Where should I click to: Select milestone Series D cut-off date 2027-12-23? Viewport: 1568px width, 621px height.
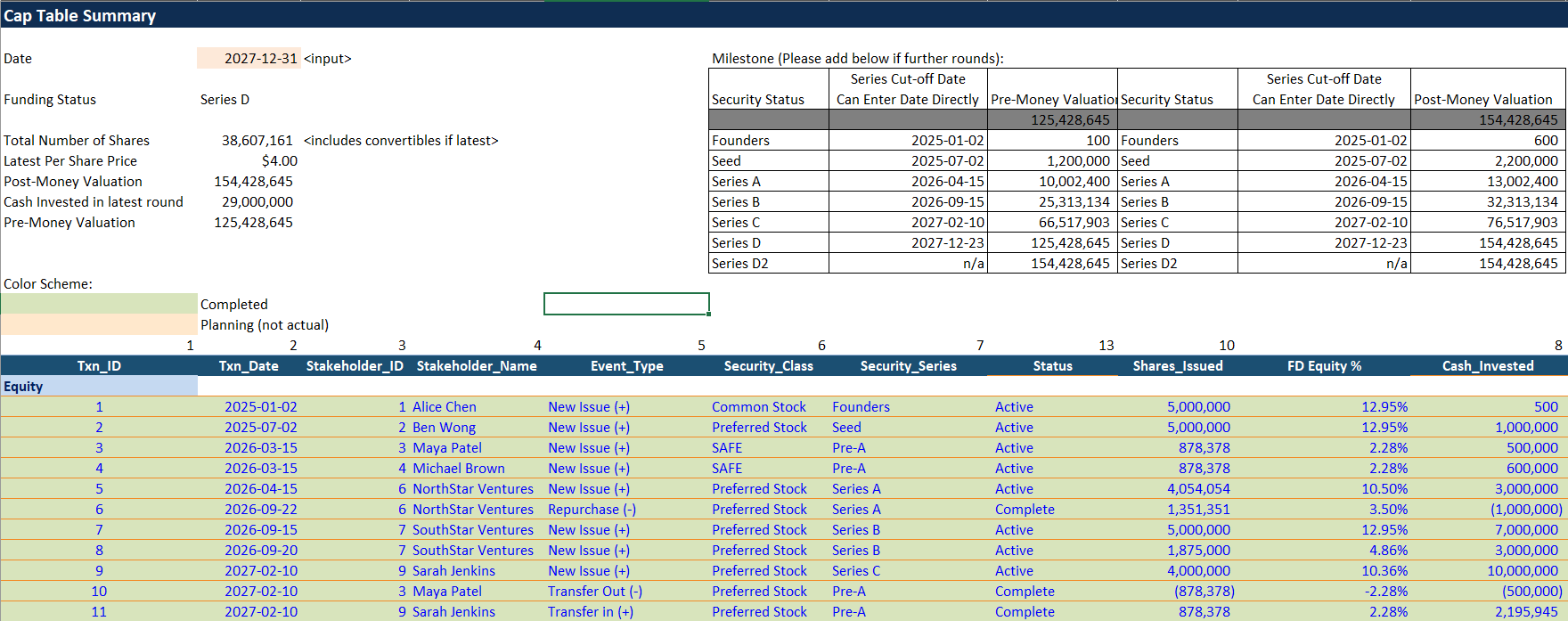[908, 243]
